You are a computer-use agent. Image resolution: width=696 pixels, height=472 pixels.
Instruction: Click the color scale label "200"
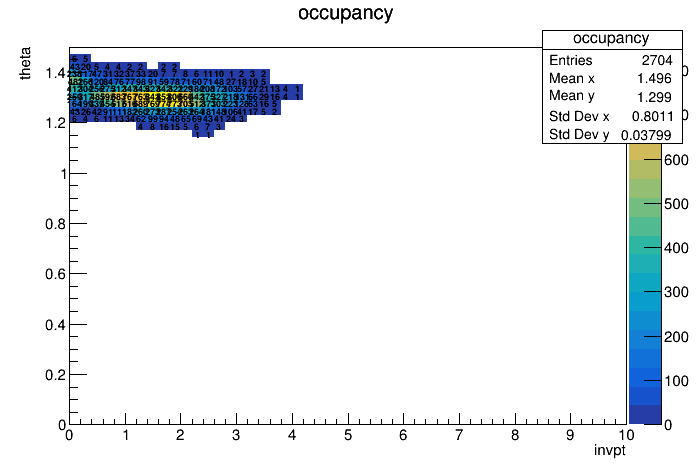tap(676, 337)
